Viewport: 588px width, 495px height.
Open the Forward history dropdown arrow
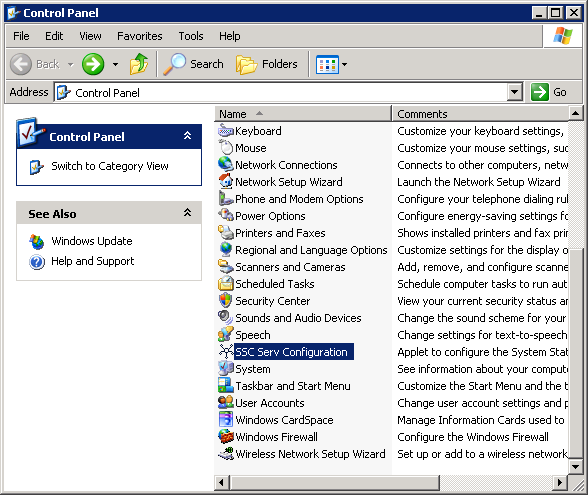coord(116,64)
